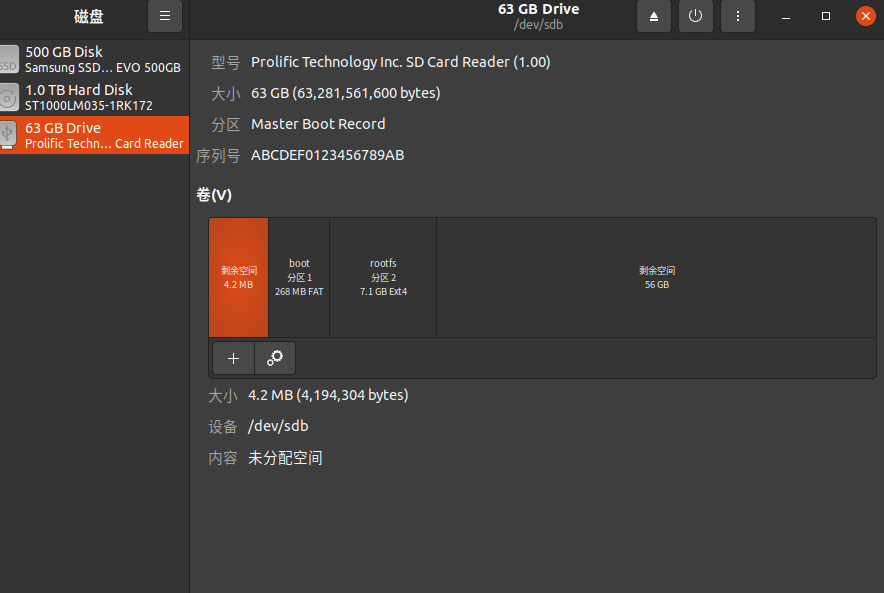Click the SD card reader sidebar icon
This screenshot has width=884, height=593.
tap(9, 134)
